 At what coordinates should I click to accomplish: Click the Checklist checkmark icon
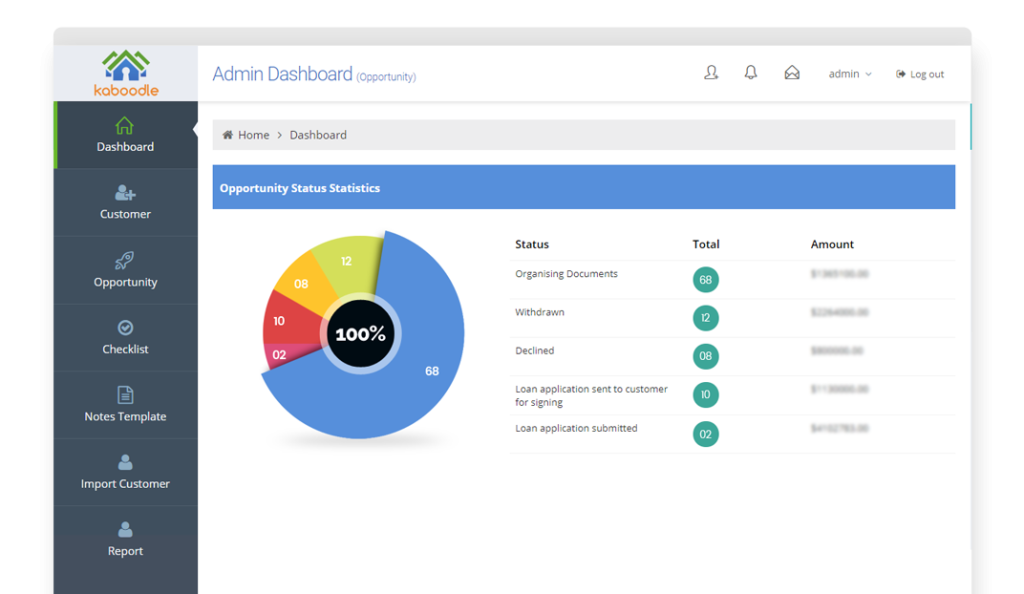(125, 328)
